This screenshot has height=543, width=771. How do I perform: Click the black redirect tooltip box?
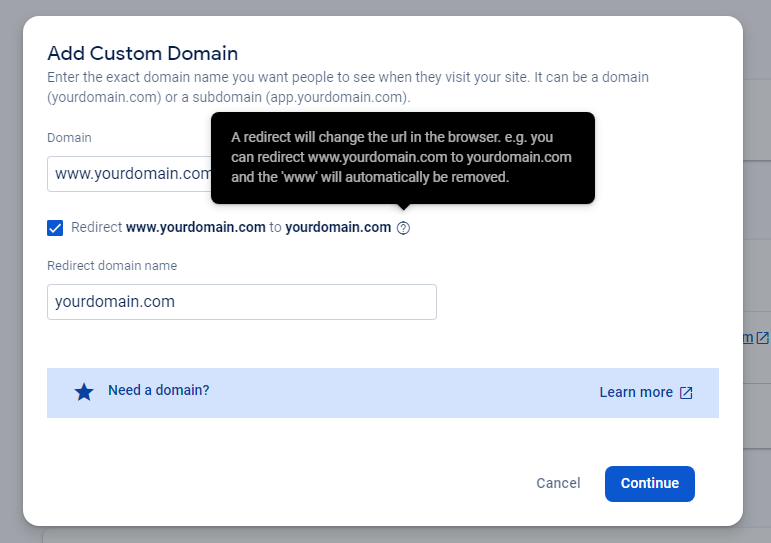click(x=402, y=157)
